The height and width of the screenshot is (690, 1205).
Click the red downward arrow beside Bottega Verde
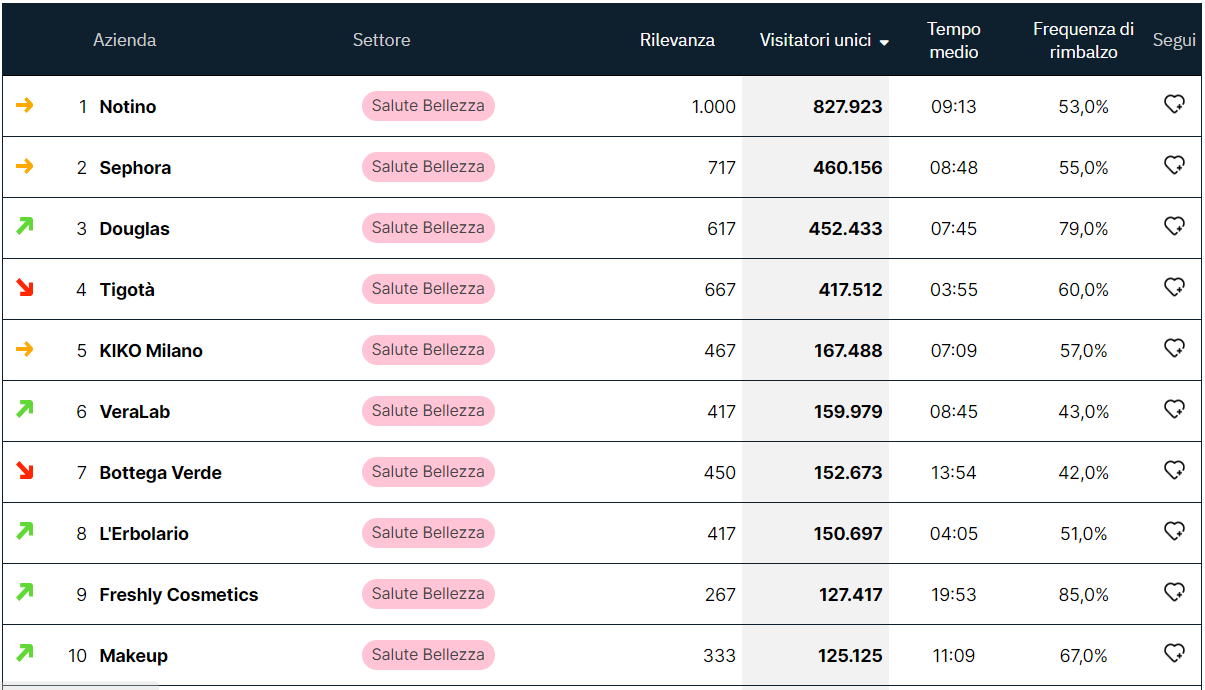click(25, 471)
